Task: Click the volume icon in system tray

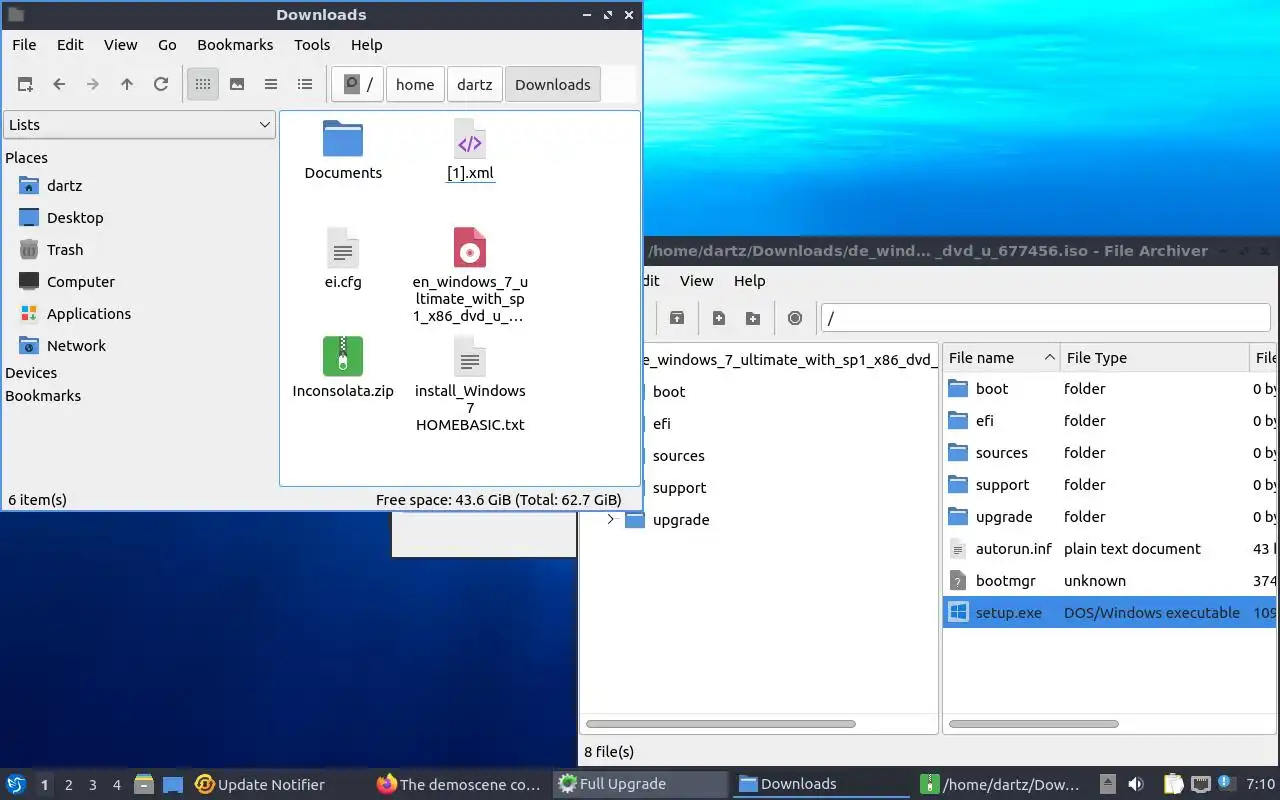Action: click(x=1135, y=785)
